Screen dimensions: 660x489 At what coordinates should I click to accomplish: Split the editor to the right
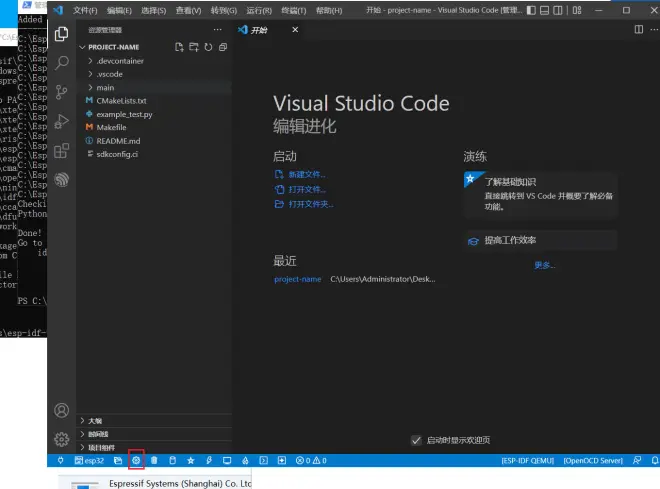click(x=639, y=29)
